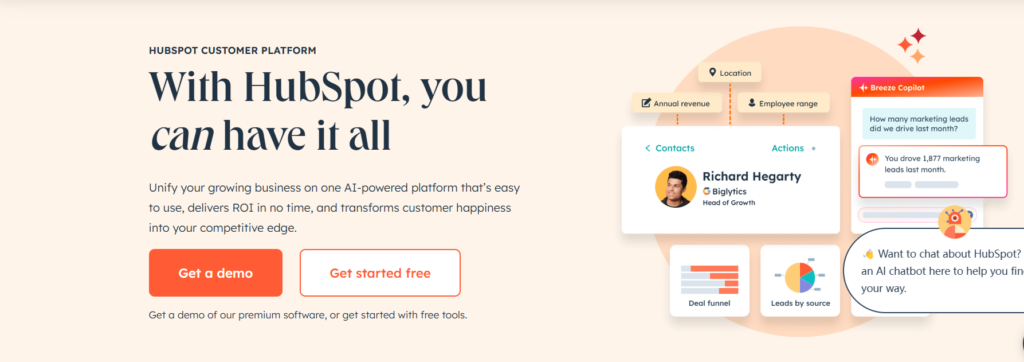The height and width of the screenshot is (362, 1024).
Task: Open the Leads by source pie chart
Action: 800,280
